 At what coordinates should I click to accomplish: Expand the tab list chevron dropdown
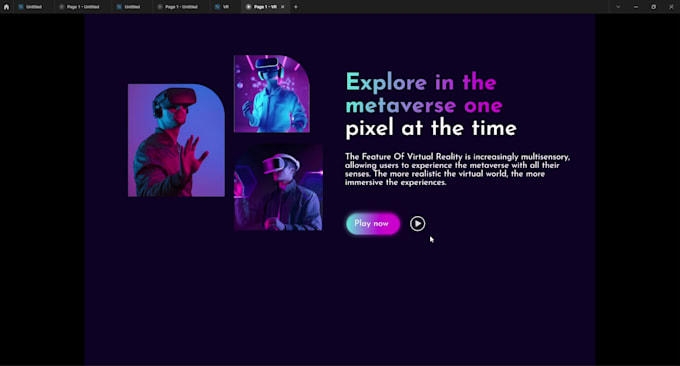618,7
